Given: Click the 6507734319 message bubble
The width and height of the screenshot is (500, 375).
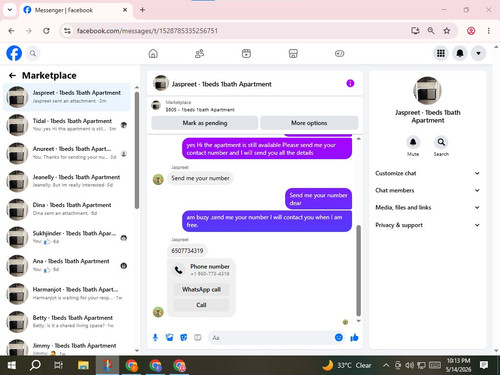Looking at the screenshot, I should pyautogui.click(x=187, y=251).
